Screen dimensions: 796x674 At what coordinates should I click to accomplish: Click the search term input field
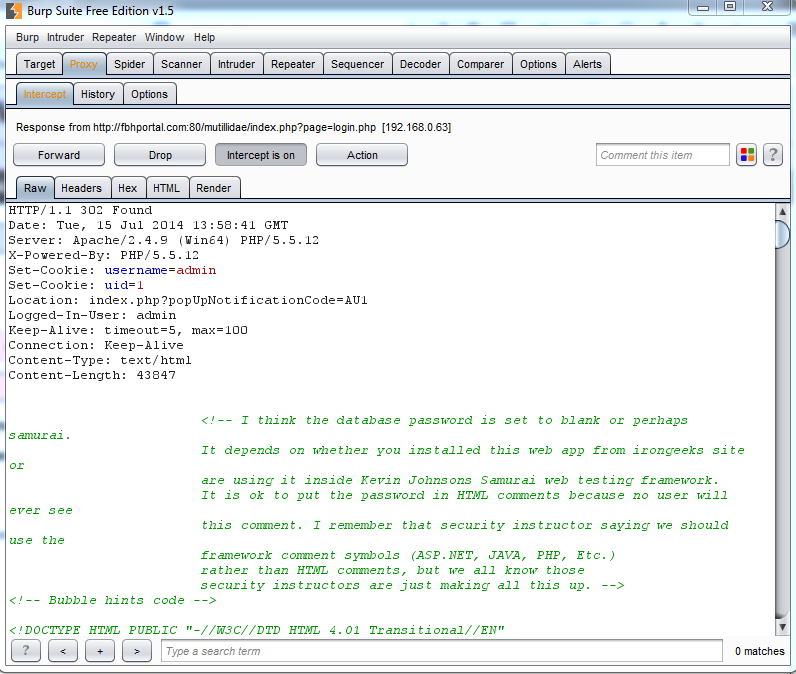442,651
